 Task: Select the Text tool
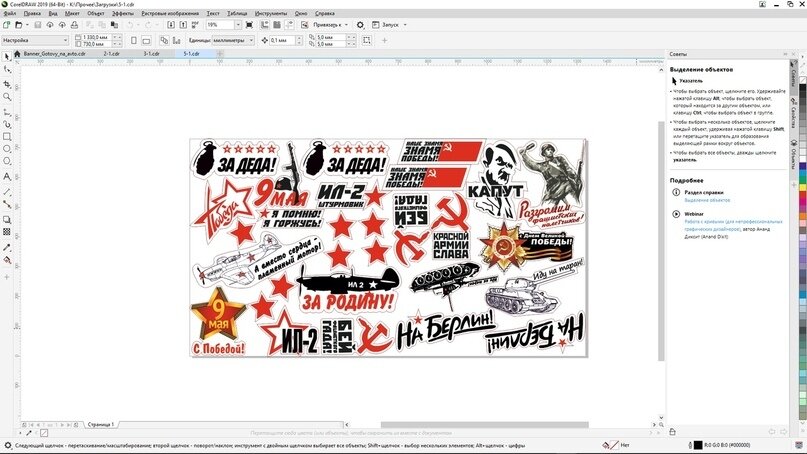(x=7, y=177)
